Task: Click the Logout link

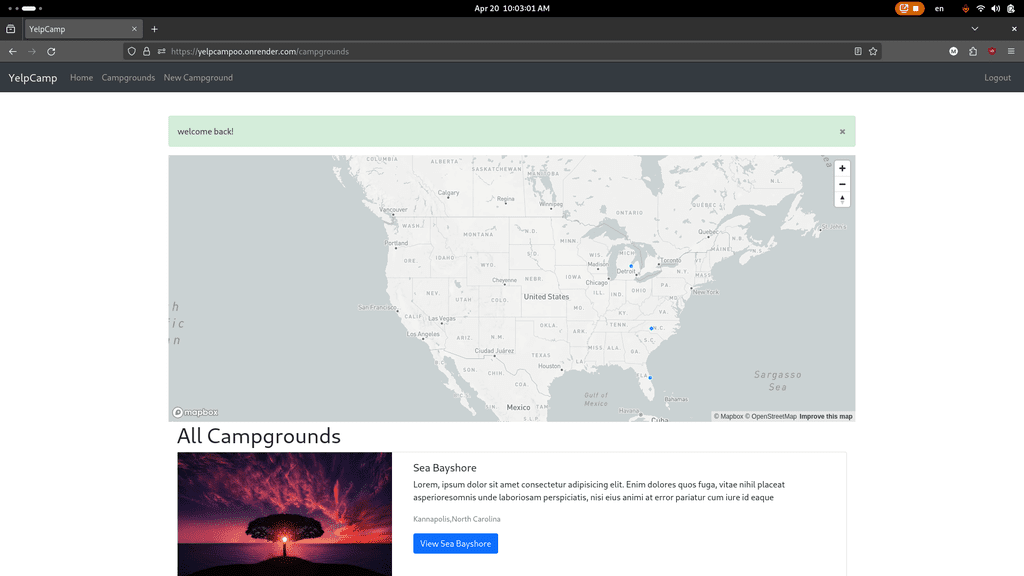Action: click(997, 78)
